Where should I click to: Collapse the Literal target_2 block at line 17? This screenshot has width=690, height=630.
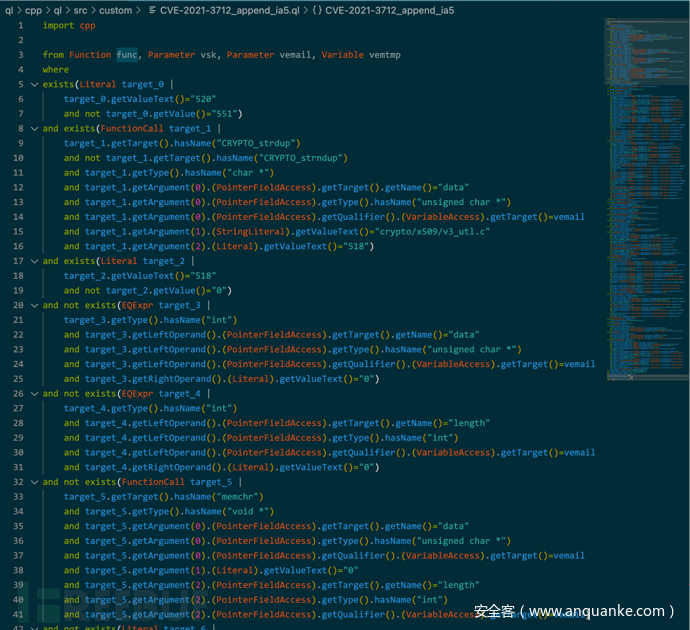click(x=34, y=261)
